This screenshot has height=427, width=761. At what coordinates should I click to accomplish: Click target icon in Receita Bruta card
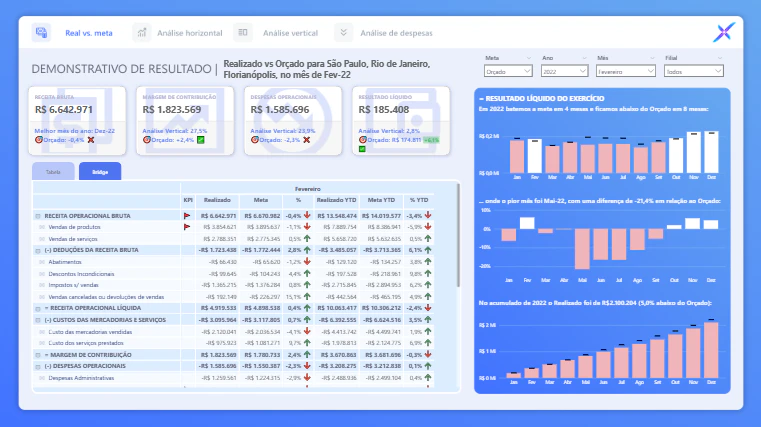pyautogui.click(x=38, y=140)
